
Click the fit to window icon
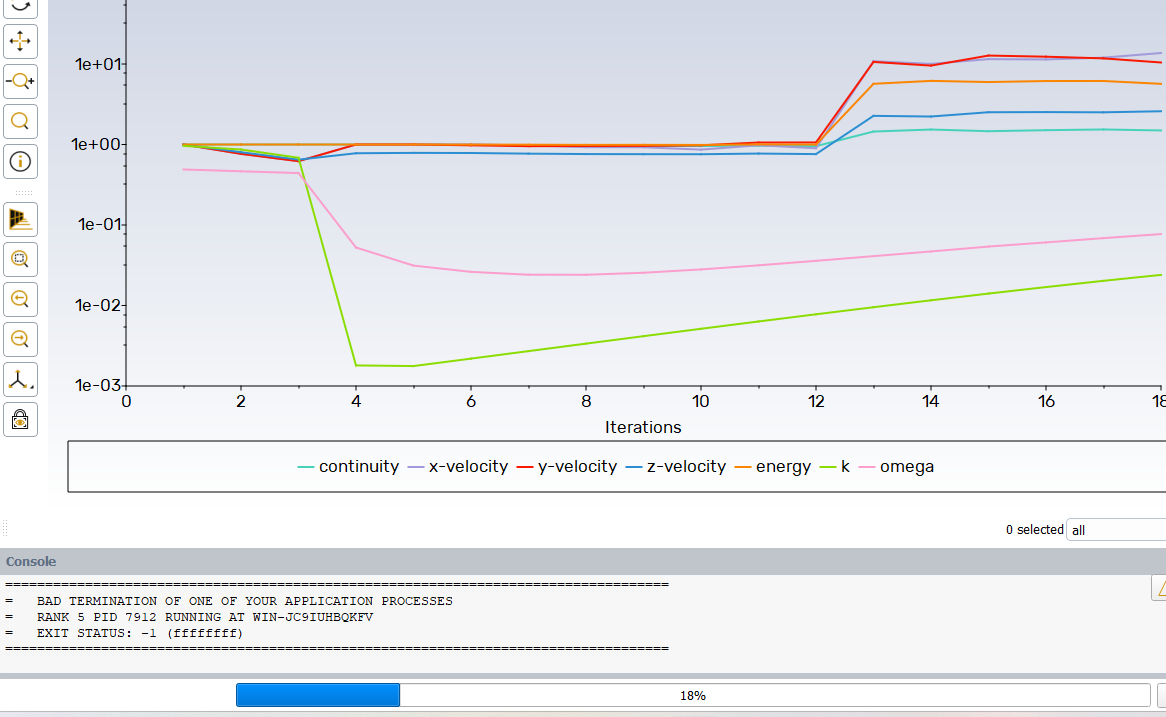[x=20, y=260]
